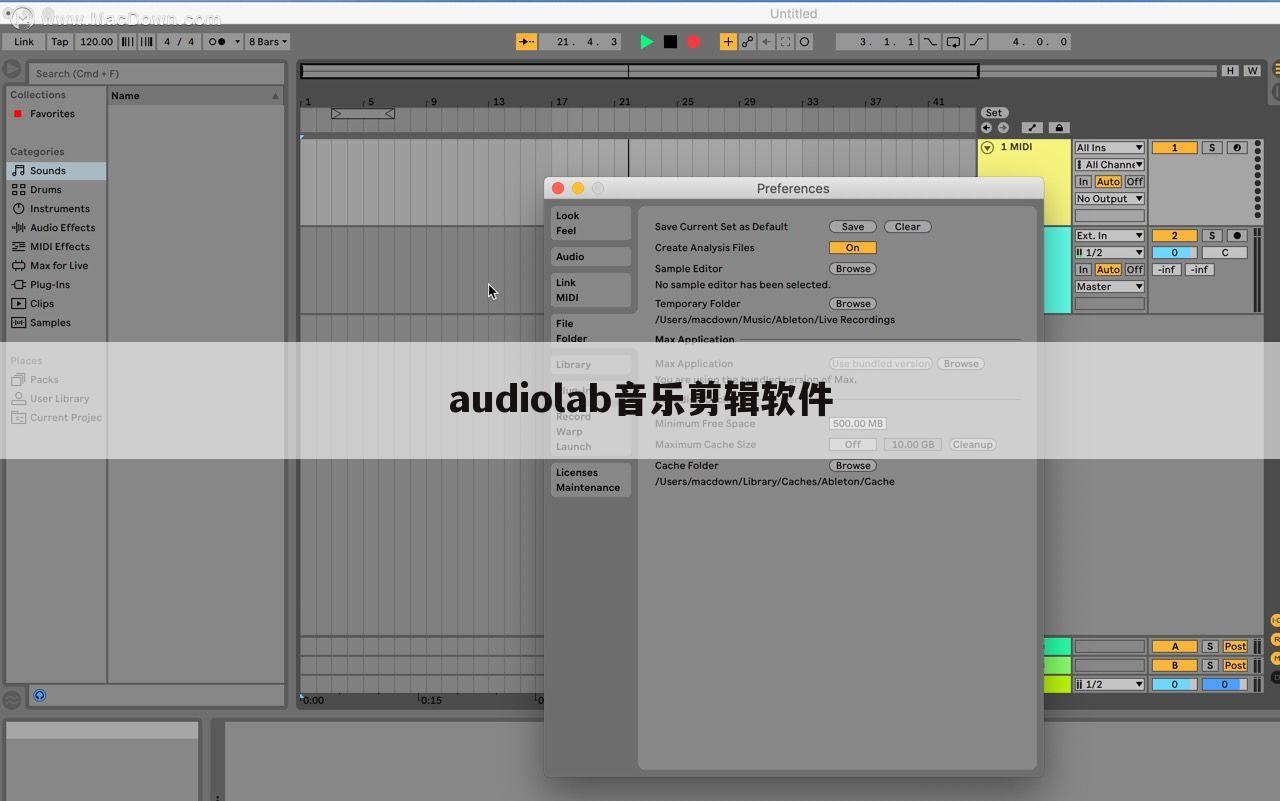Open the All Channels dropdown on 1 MIDI
Screen dimensions: 1280x801
1109,165
